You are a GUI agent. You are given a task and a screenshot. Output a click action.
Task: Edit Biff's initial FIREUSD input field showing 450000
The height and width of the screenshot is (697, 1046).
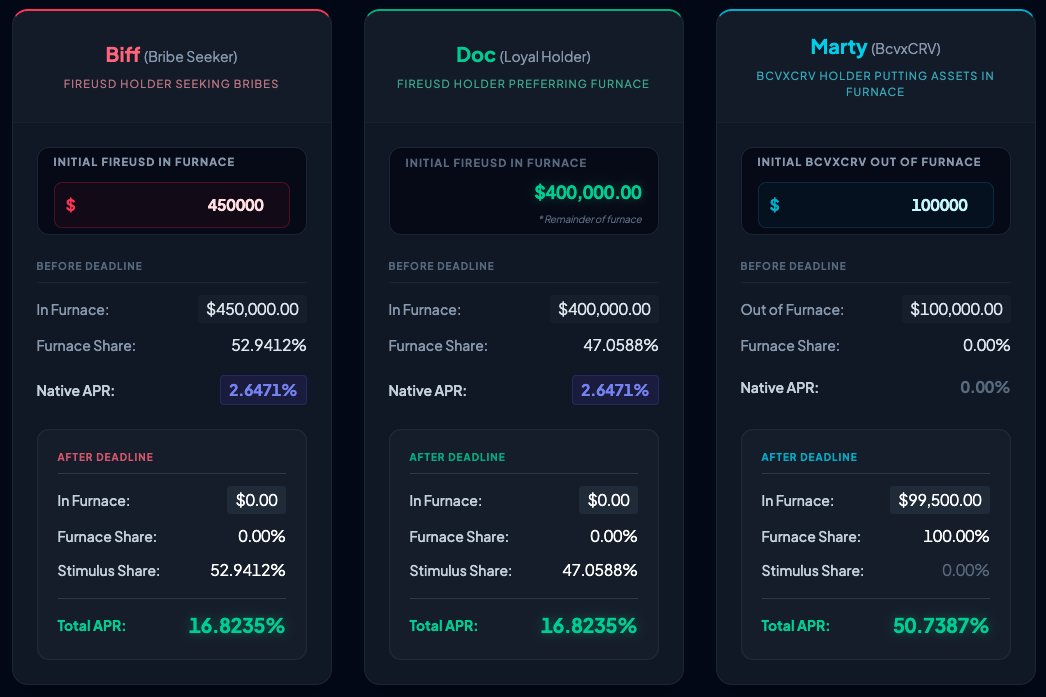171,205
